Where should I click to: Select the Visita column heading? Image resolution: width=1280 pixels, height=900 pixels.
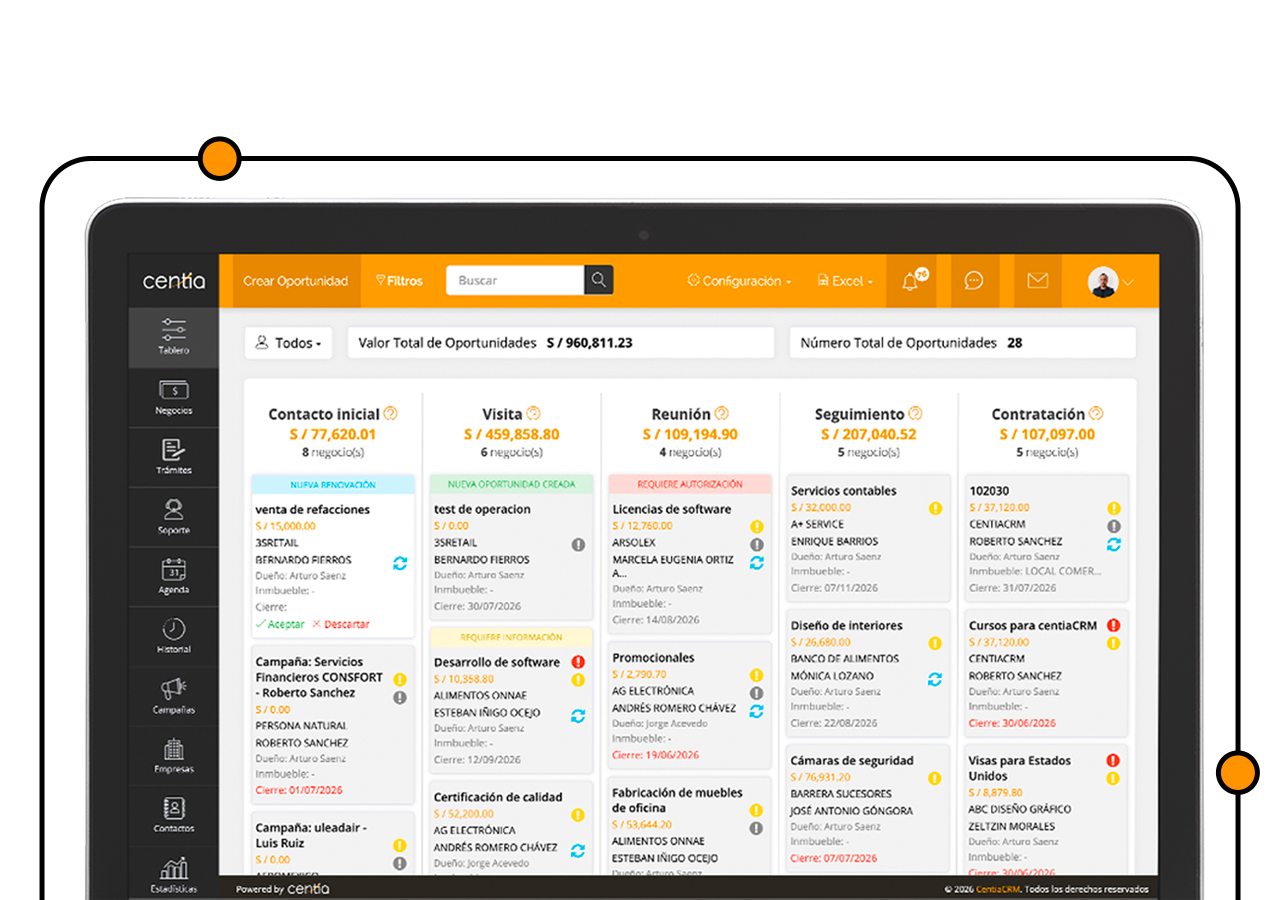coord(502,414)
